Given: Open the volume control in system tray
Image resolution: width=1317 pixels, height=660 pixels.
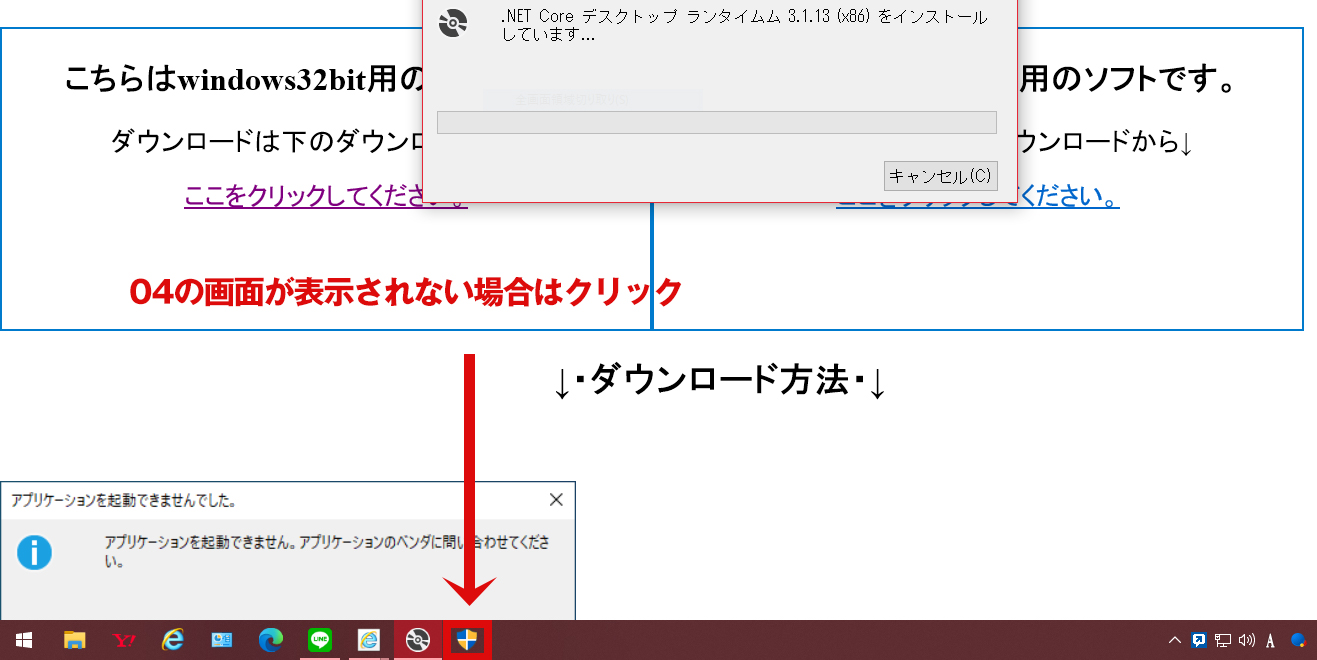Looking at the screenshot, I should 1246,640.
